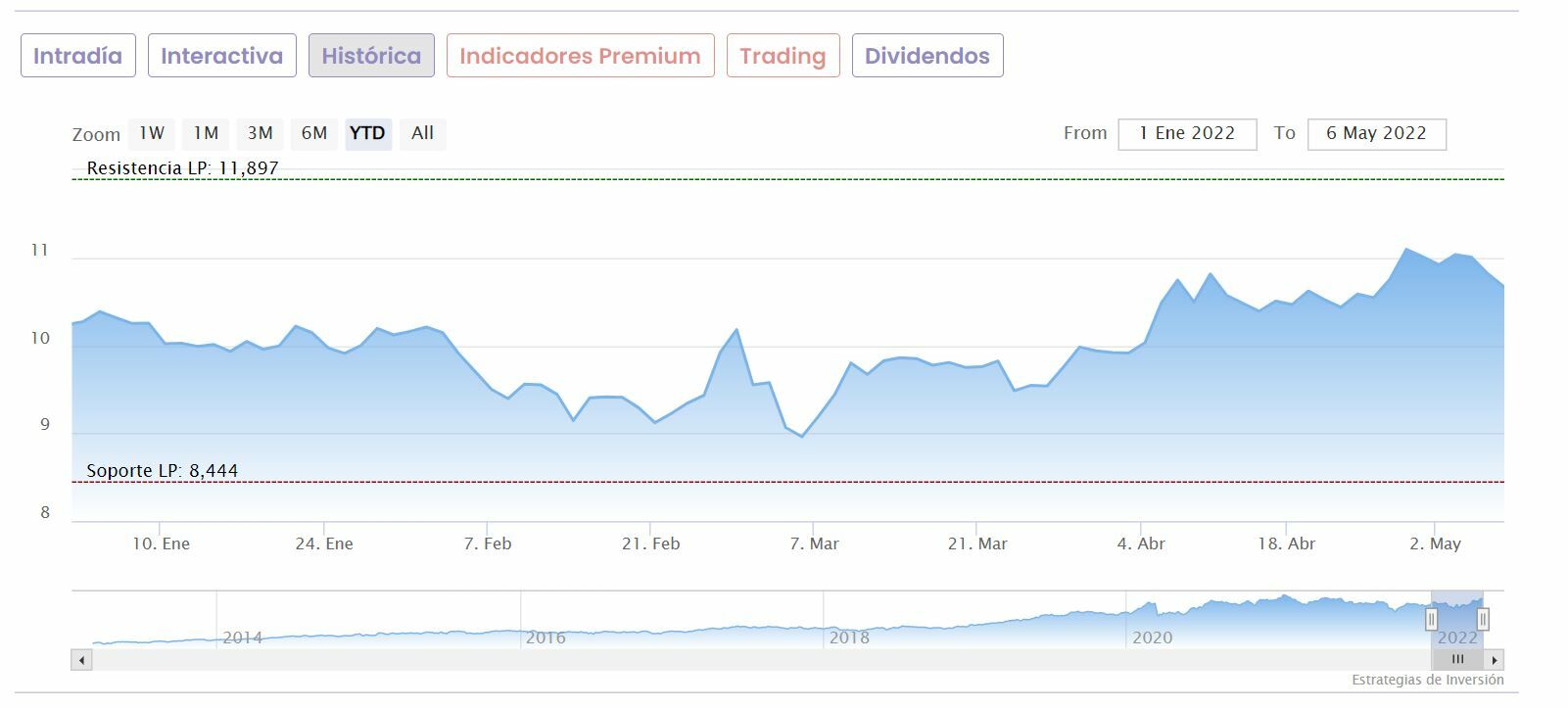Show All historical data range
The image size is (1568, 708).
pos(422,133)
